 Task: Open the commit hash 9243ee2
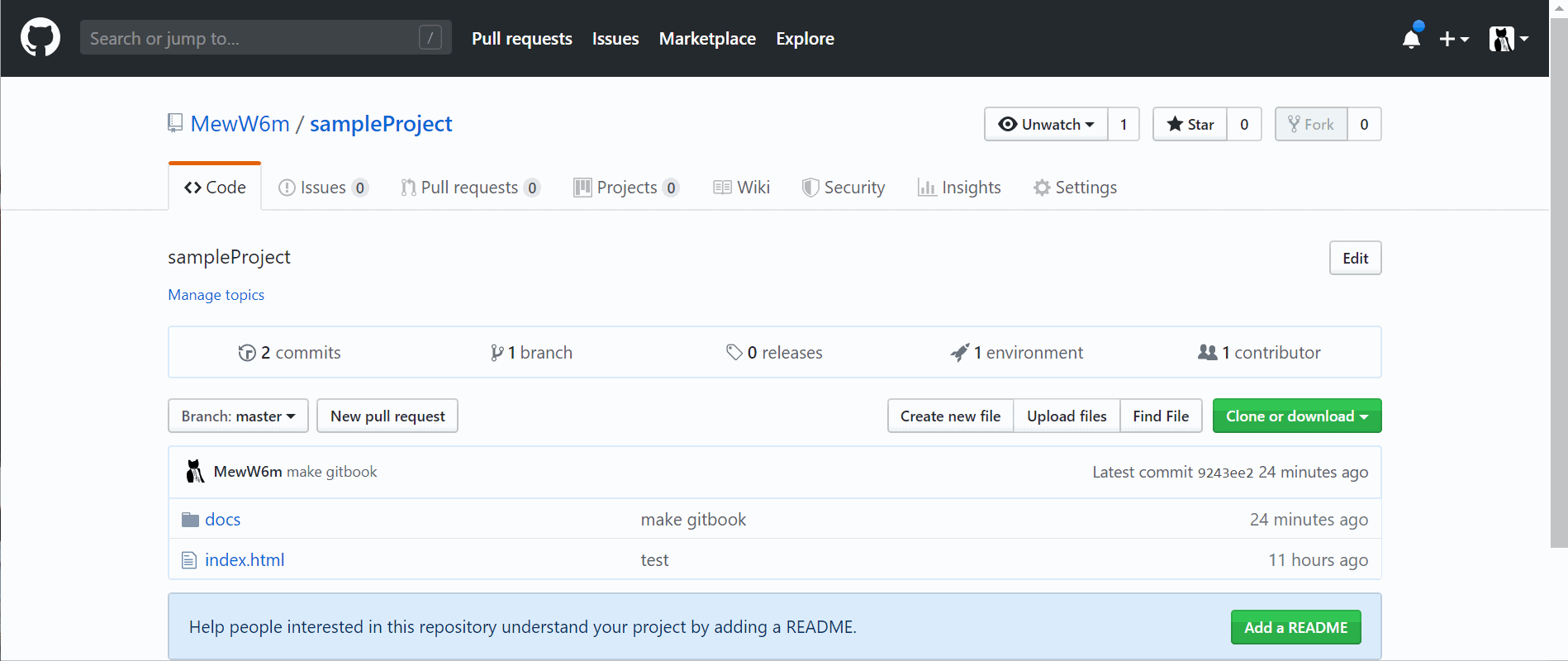click(1225, 473)
